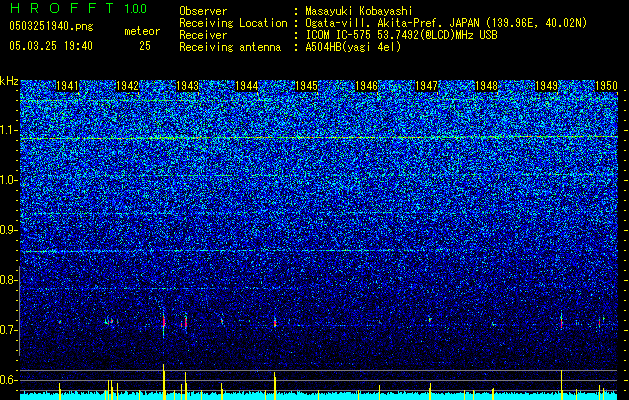Select the filename 0503251940.png
This screenshot has width=629, height=400.
click(x=51, y=26)
